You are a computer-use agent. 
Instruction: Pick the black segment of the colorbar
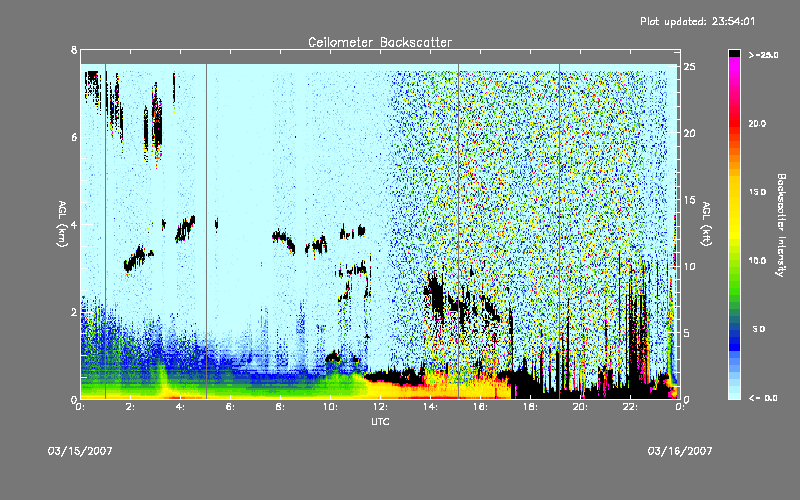coord(734,53)
